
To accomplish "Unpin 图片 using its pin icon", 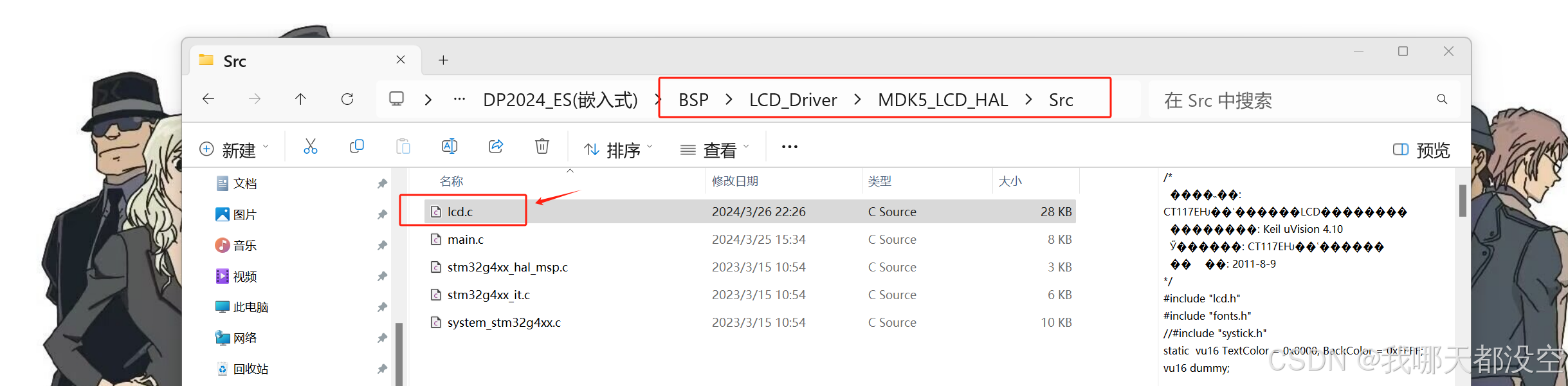I will tap(382, 215).
